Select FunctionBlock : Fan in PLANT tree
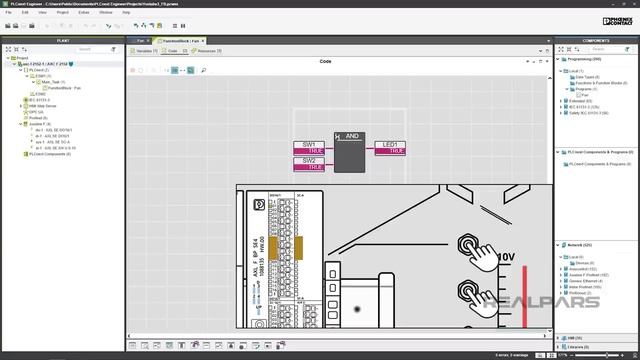Screen dimensions: 640x360 pyautogui.click(x=64, y=88)
